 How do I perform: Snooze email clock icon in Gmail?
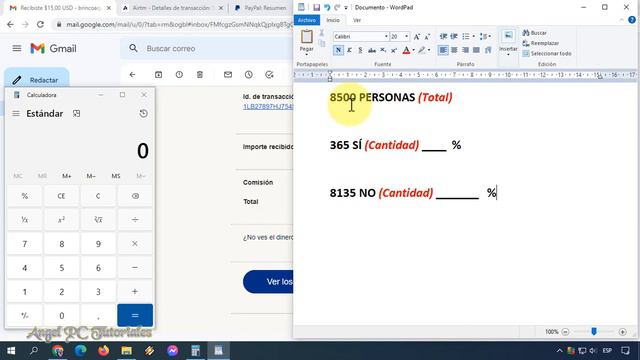[x=249, y=75]
